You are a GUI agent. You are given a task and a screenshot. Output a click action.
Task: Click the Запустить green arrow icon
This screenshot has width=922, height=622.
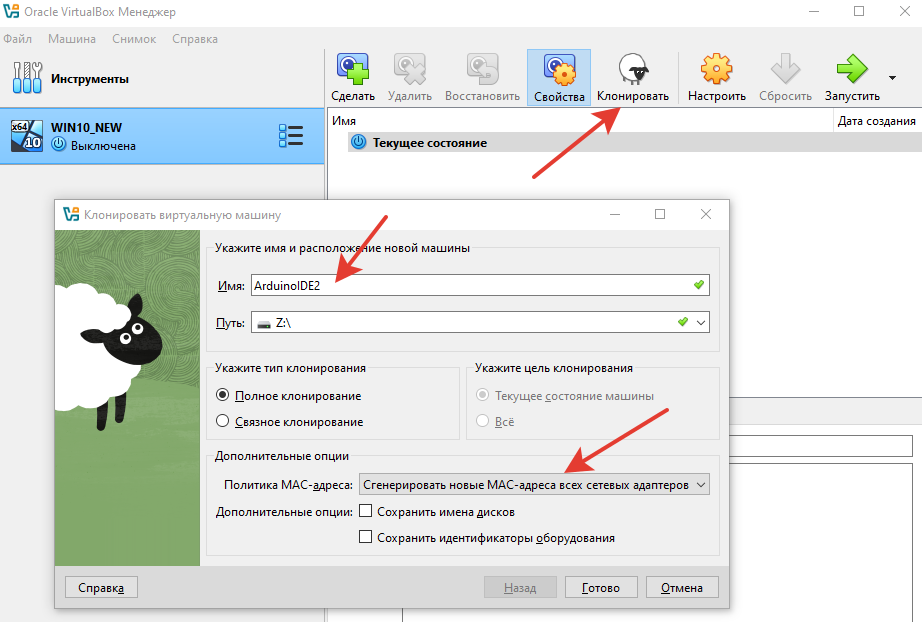click(852, 69)
